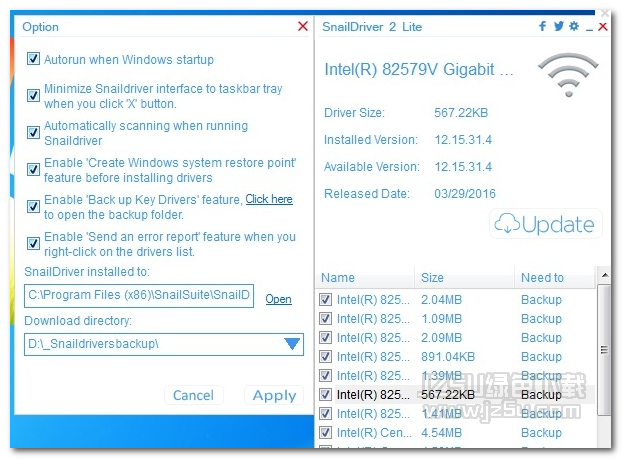Click the Update cloud button
Viewport: 622px width, 459px height.
(546, 224)
